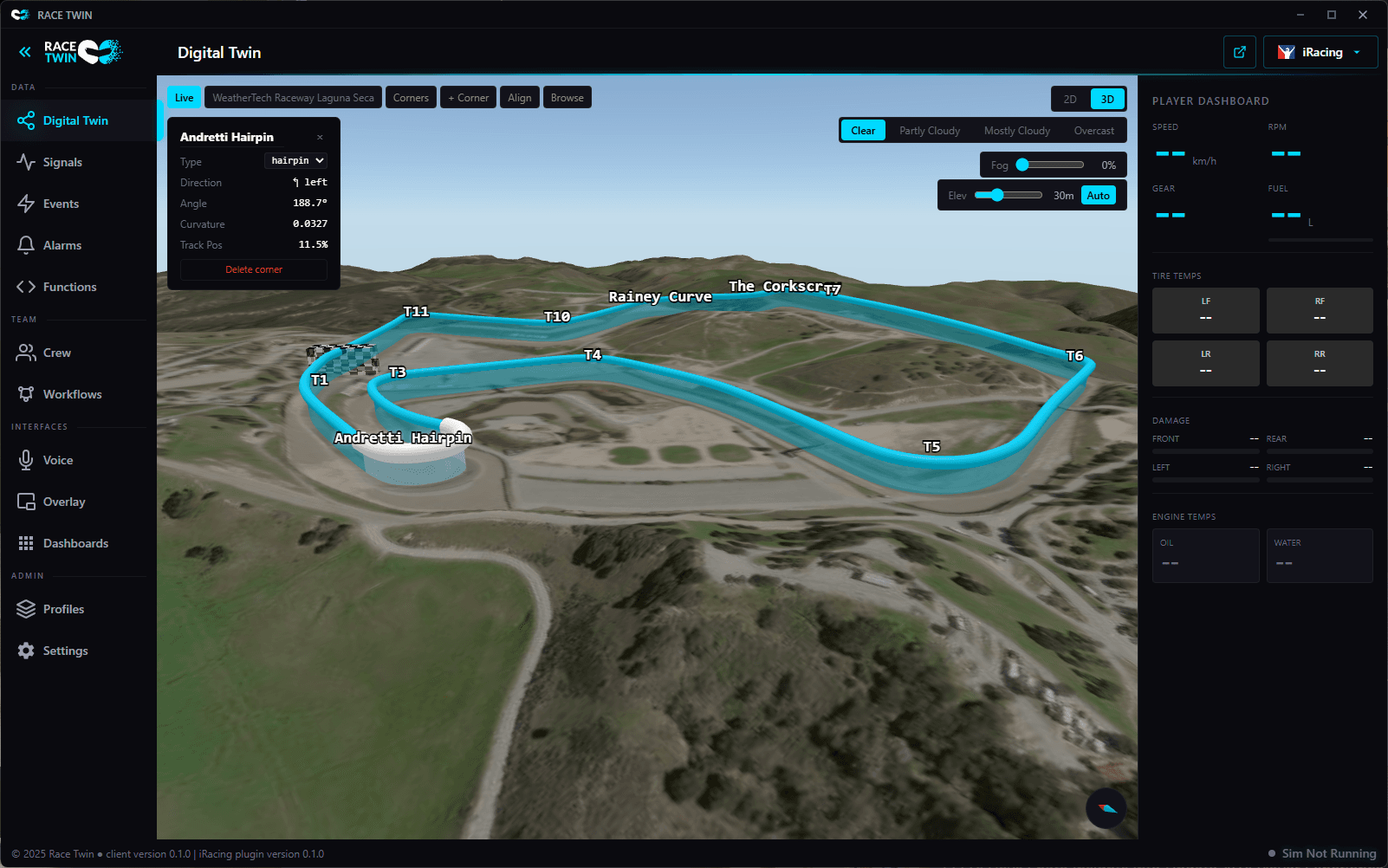This screenshot has width=1388, height=868.
Task: Click the Profiles layers icon
Action: coord(26,609)
